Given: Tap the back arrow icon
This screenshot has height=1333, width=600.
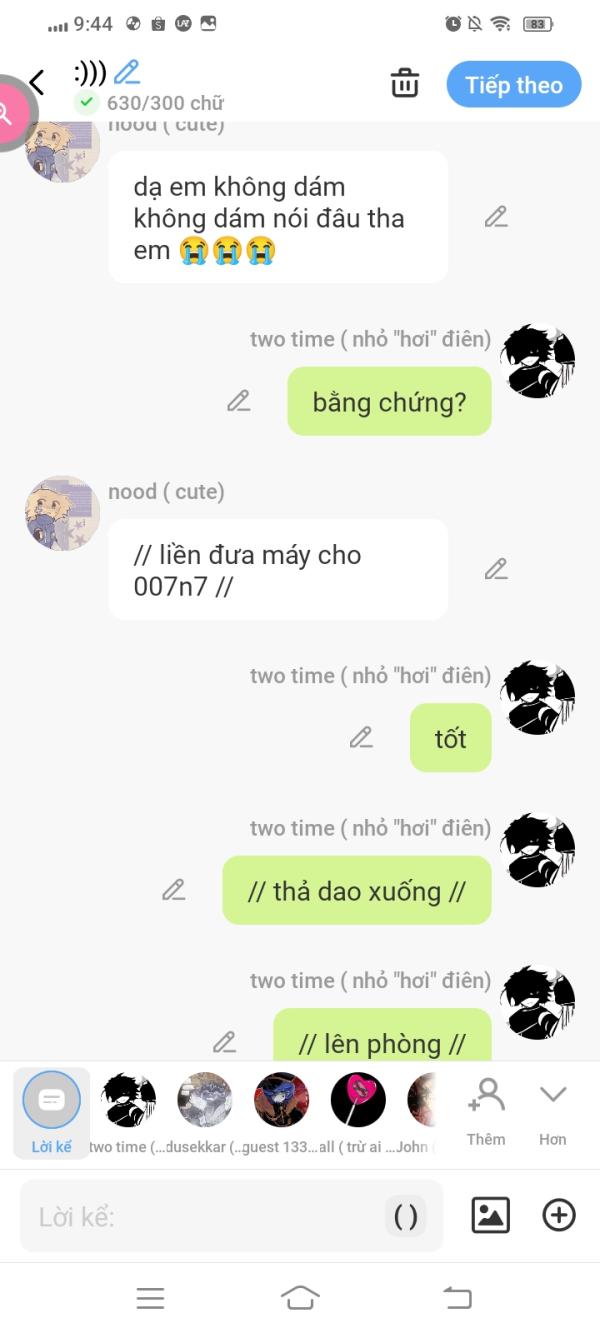Looking at the screenshot, I should (x=37, y=82).
